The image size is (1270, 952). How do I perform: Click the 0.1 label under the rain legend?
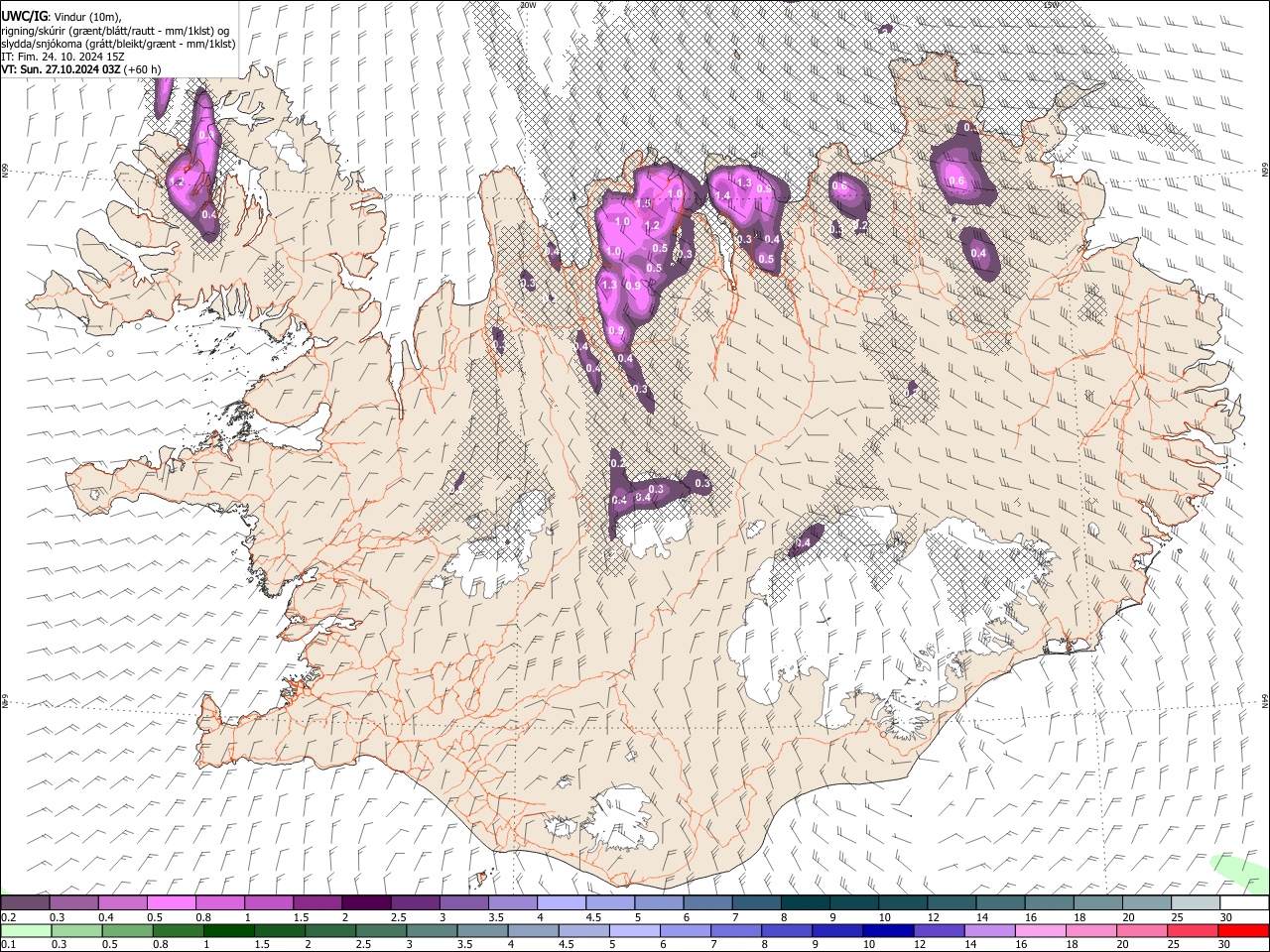pos(8,944)
